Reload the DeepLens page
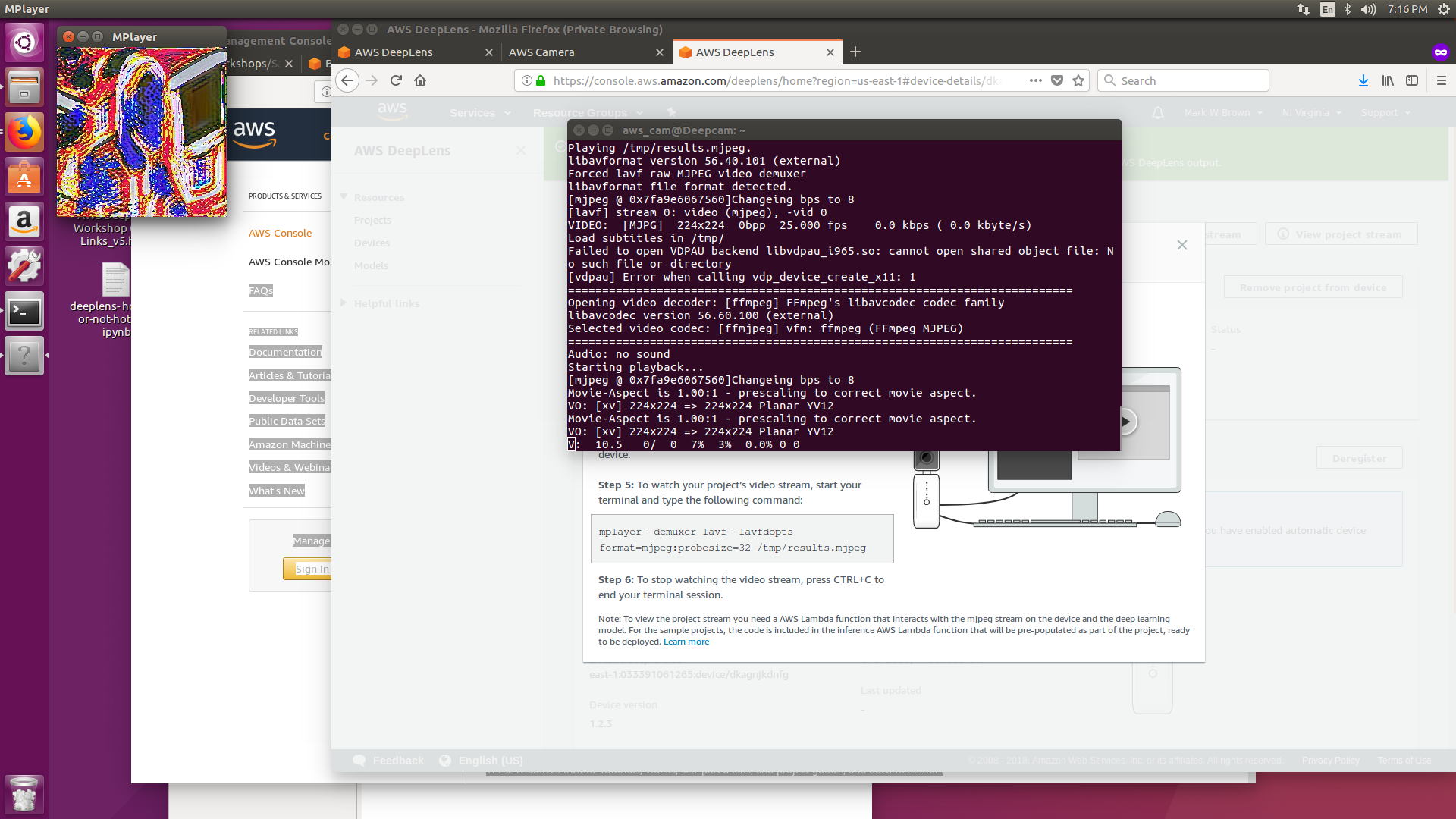1456x819 pixels. tap(396, 80)
